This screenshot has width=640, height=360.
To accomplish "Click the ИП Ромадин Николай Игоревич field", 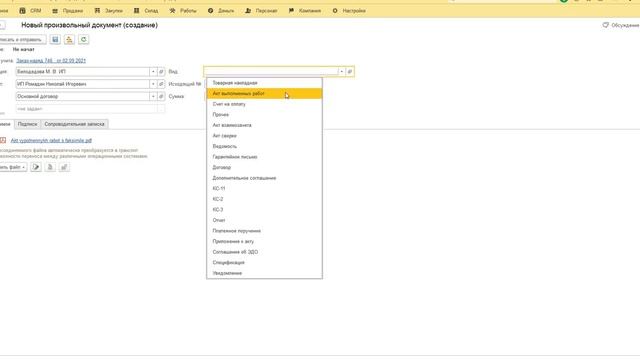I will click(83, 84).
